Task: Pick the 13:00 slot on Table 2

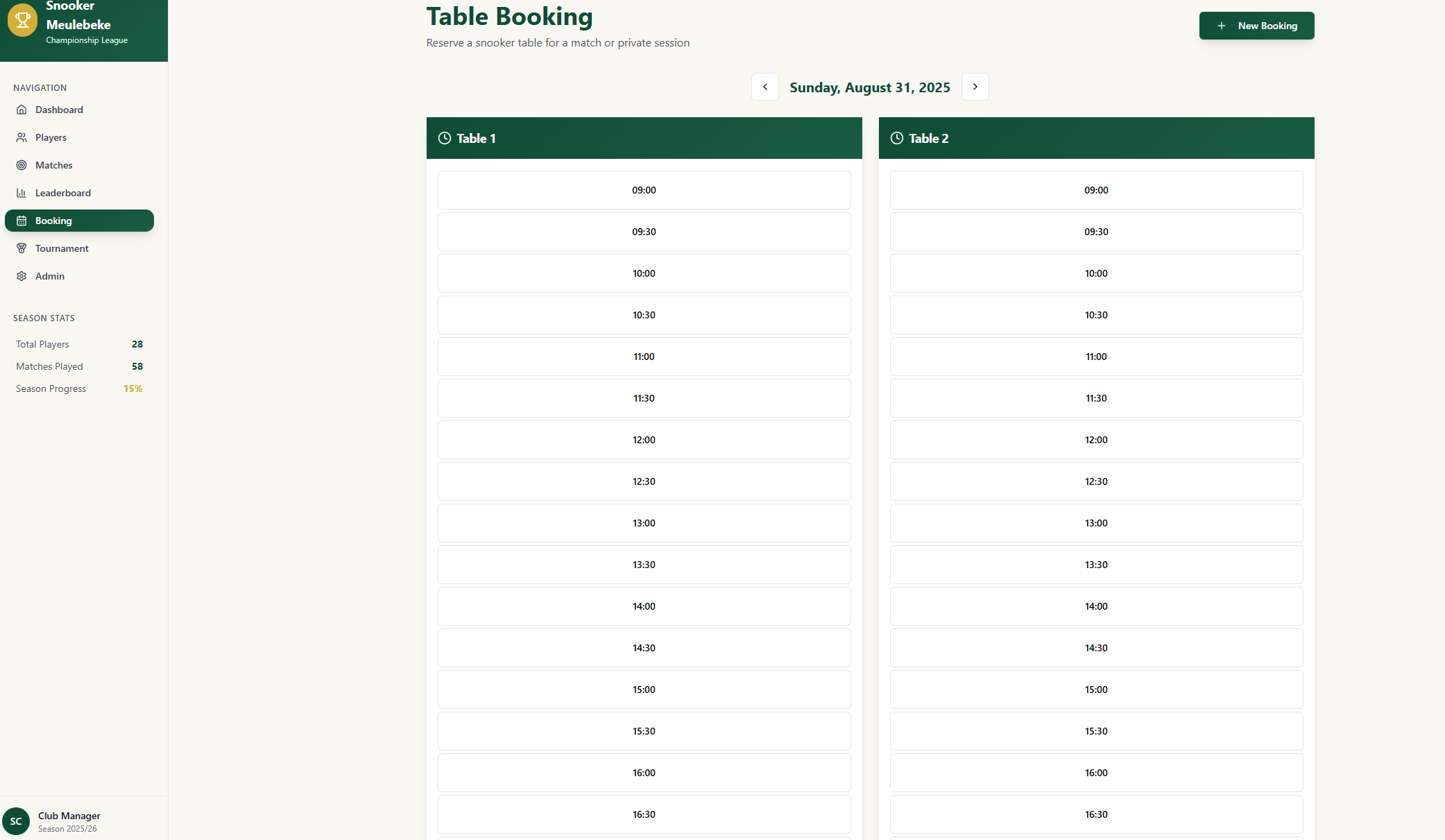Action: point(1097,523)
